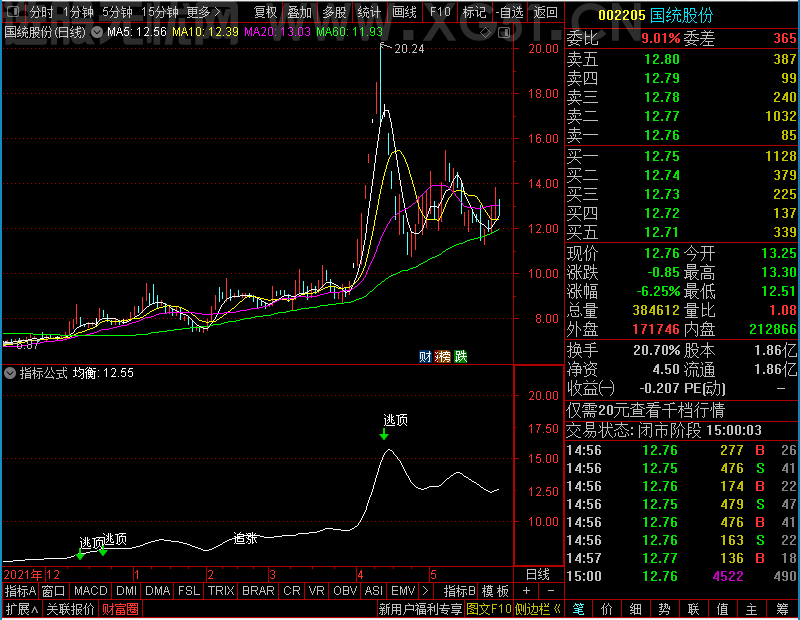Select 笔 tick tab

click(x=578, y=609)
